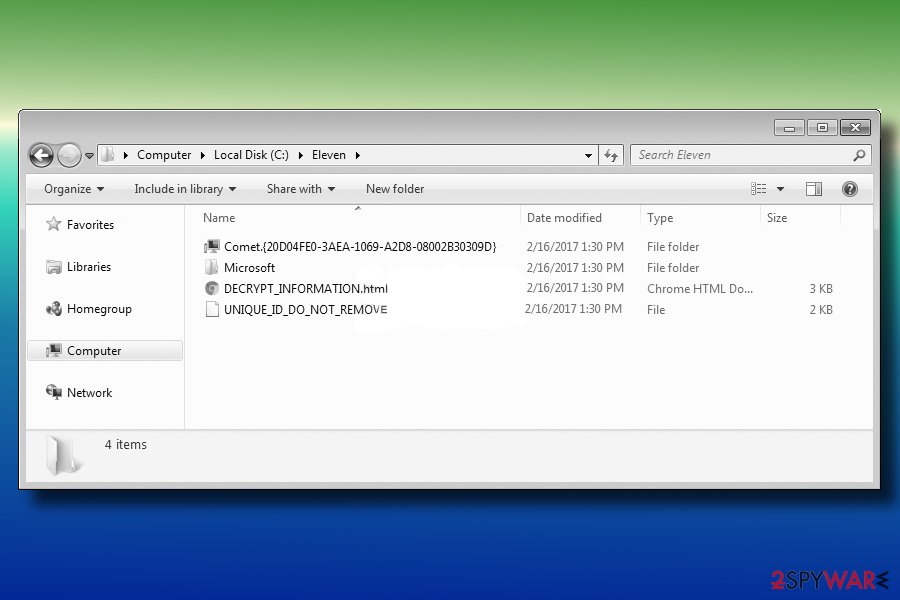Click the 2 KB size cell
The width and height of the screenshot is (900, 600).
[x=821, y=310]
